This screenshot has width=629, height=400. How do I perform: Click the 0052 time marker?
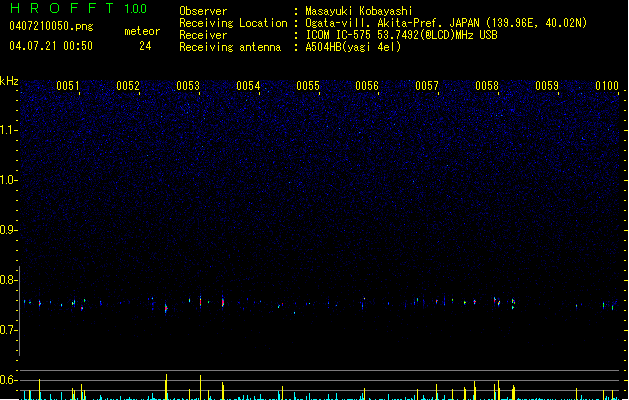pyautogui.click(x=128, y=86)
